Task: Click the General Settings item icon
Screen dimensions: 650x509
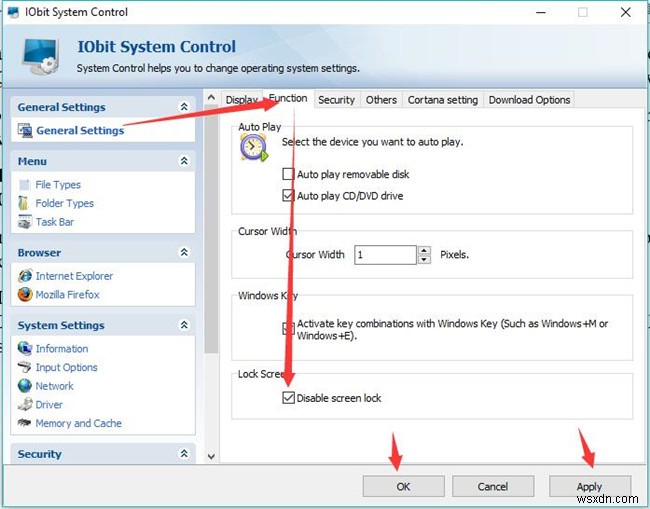Action: click(x=25, y=130)
